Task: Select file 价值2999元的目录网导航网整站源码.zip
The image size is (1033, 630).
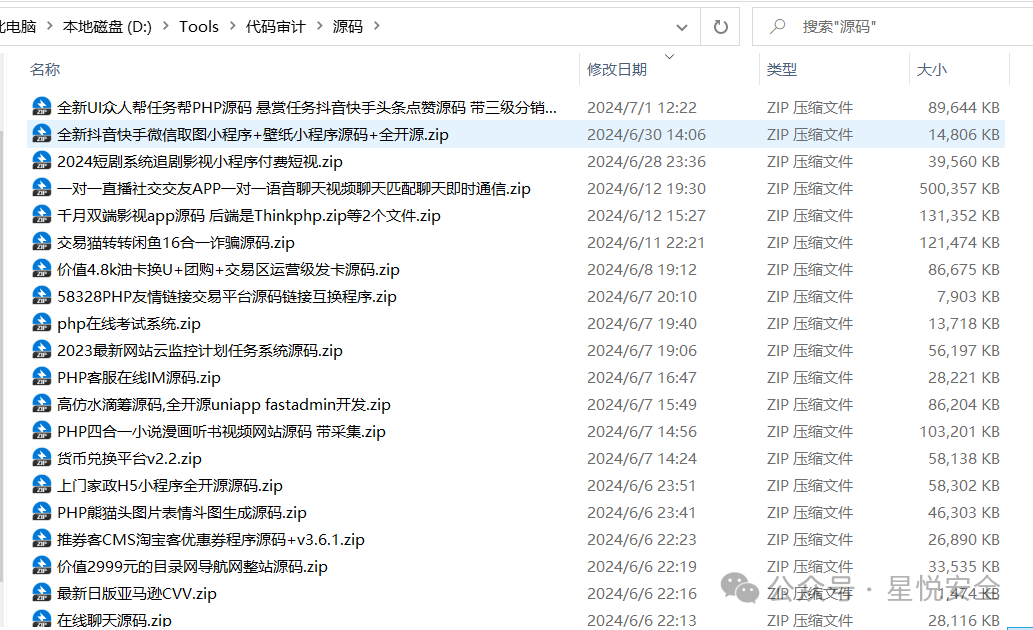Action: [x=192, y=567]
